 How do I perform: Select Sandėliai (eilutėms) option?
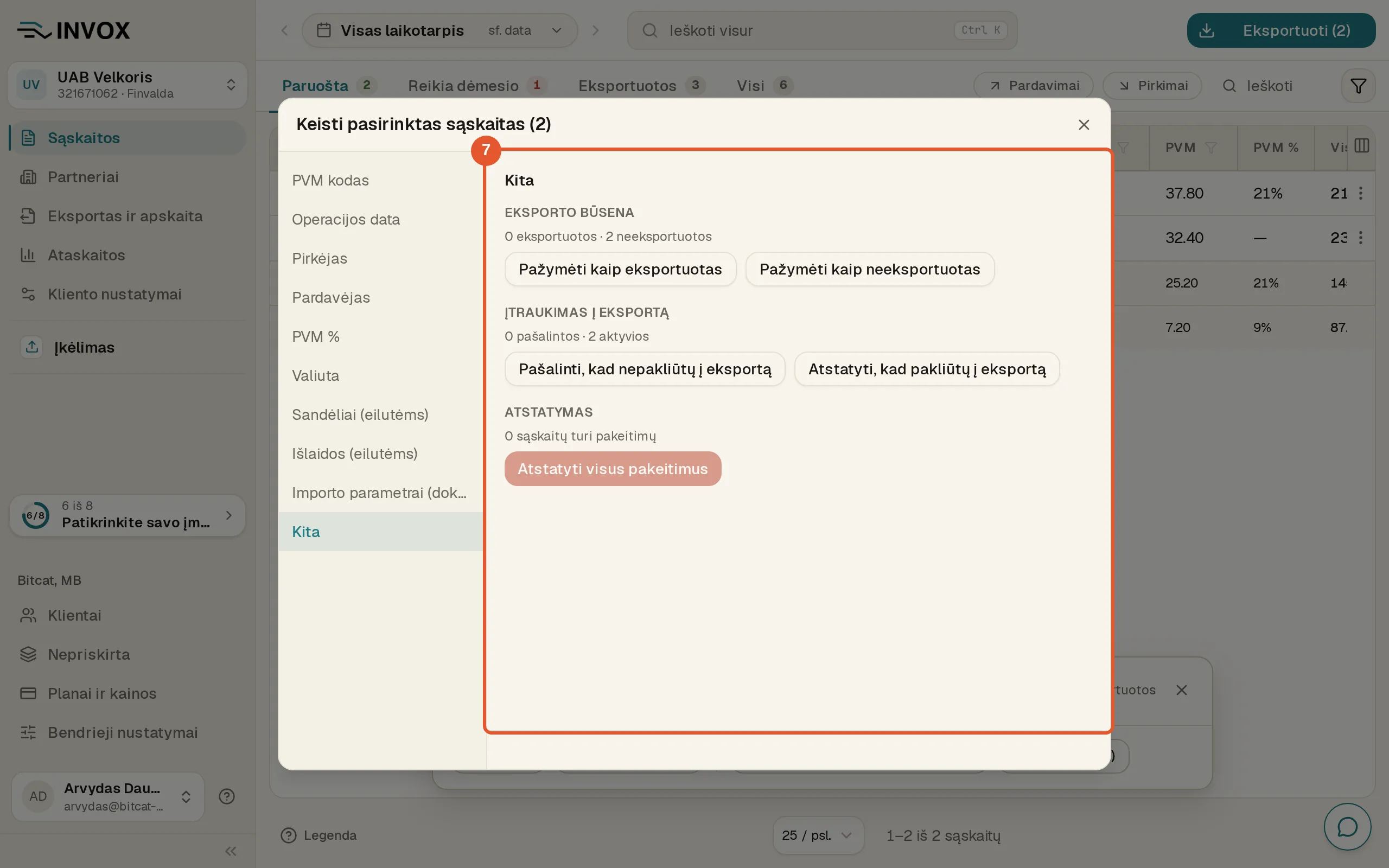point(380,414)
